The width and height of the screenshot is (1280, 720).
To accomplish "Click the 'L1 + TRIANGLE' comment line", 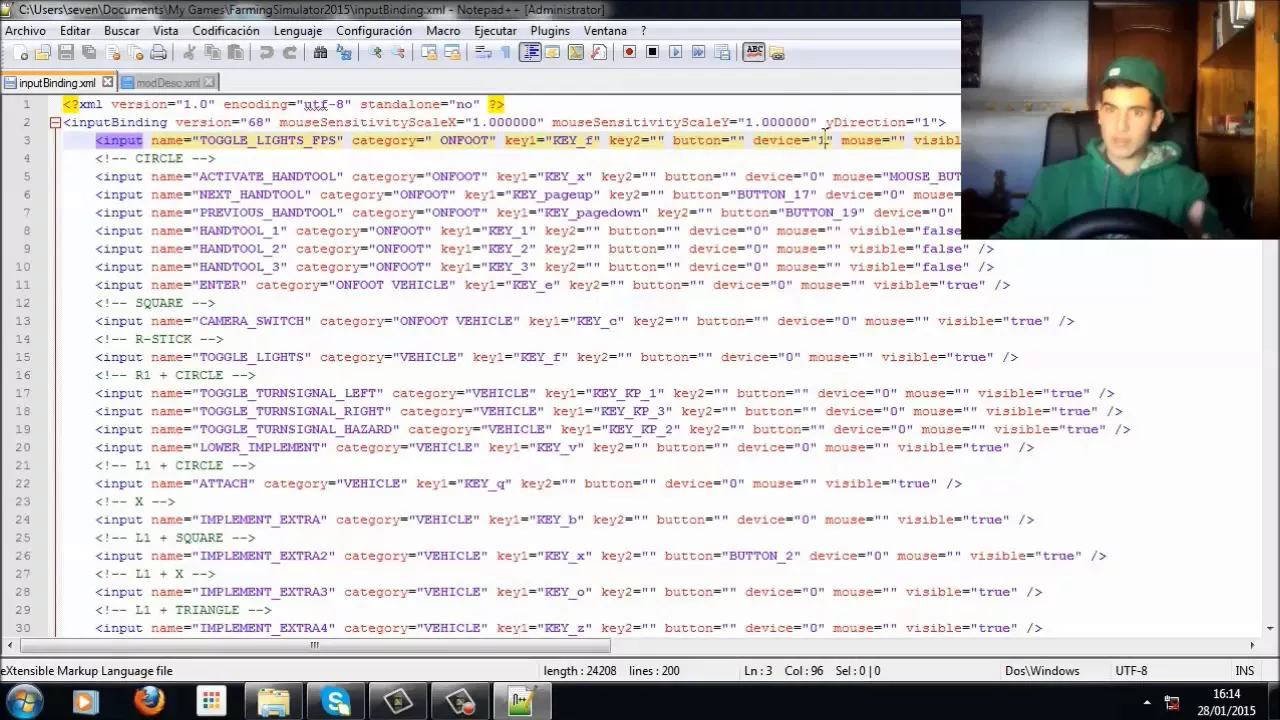I will coord(183,610).
